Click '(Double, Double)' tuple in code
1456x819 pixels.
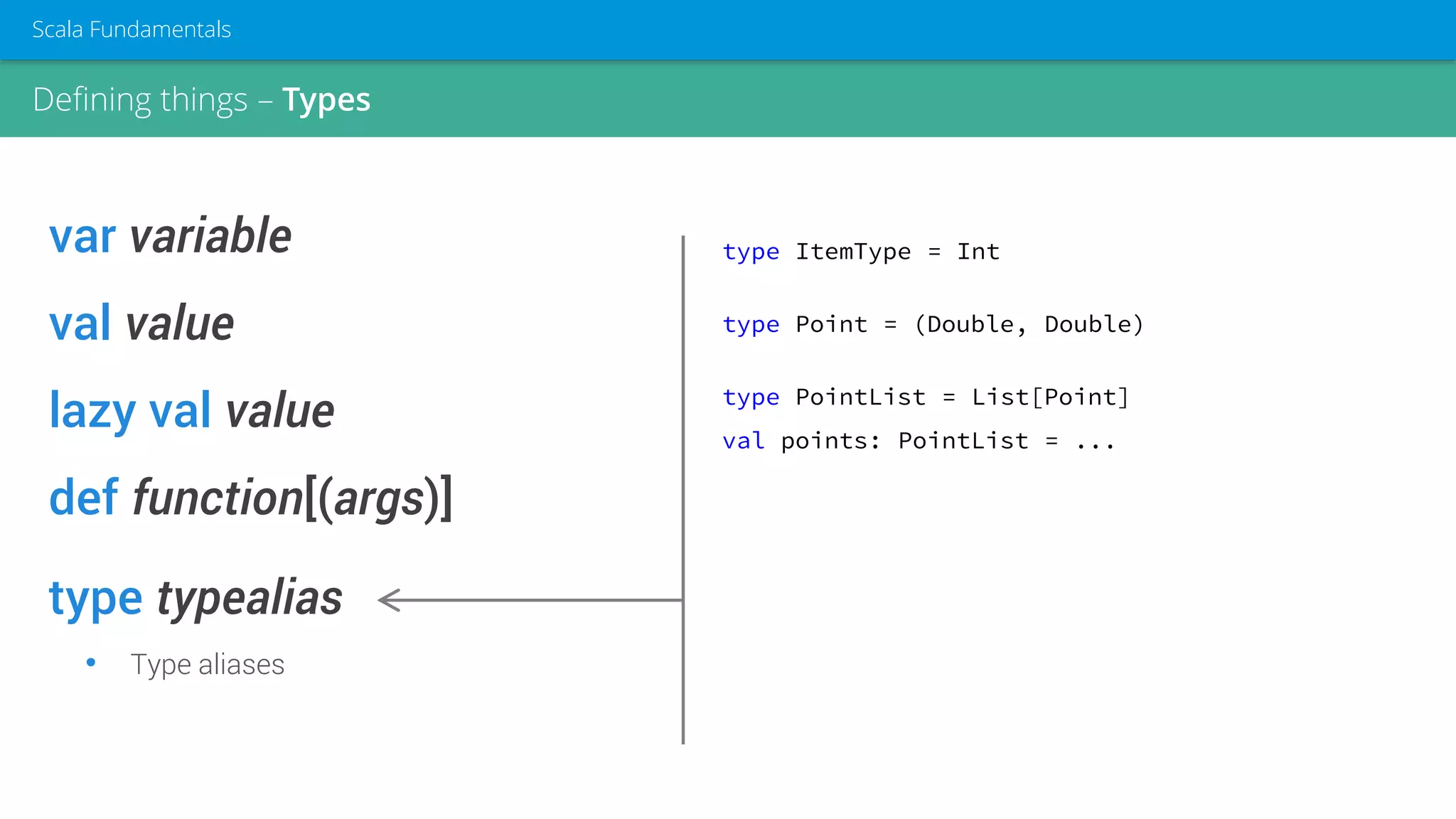point(1029,324)
